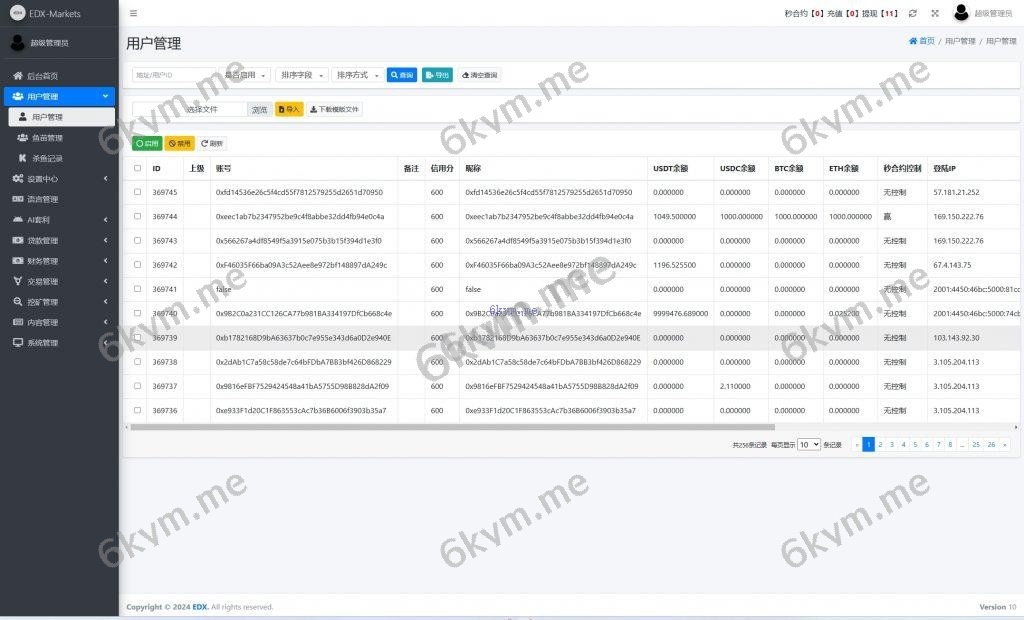This screenshot has width=1024, height=620.
Task: Open the 是否启用 dropdown filter
Action: (245, 75)
